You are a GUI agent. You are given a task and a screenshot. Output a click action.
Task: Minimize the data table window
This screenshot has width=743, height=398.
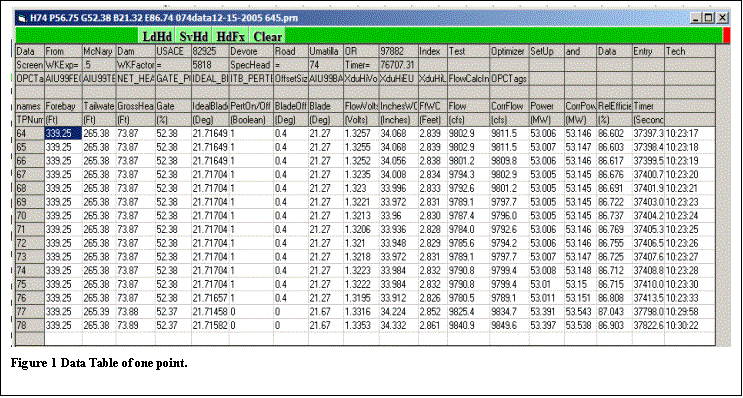pyautogui.click(x=696, y=18)
